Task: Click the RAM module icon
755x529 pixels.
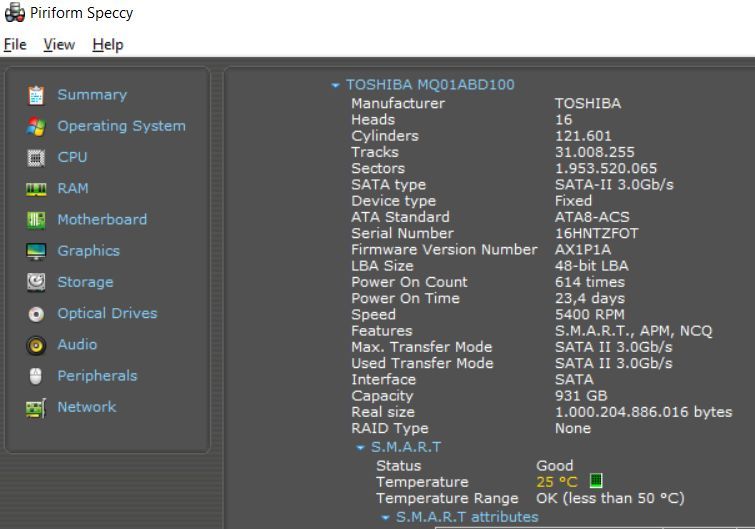Action: (36, 189)
